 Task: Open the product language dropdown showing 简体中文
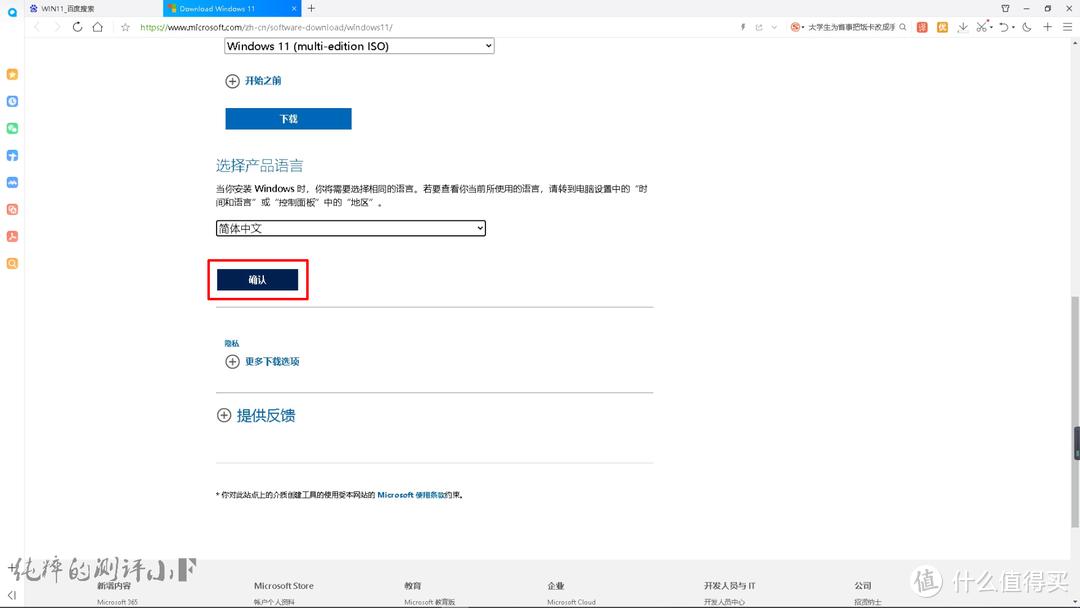point(350,228)
